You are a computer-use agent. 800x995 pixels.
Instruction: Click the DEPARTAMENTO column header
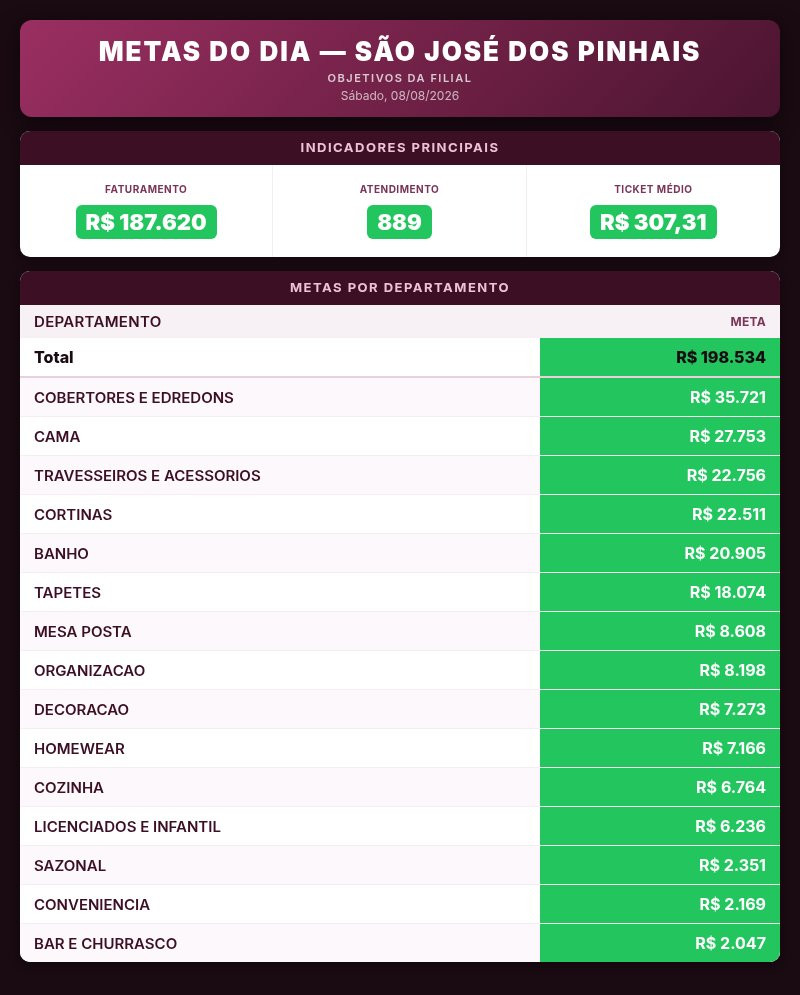98,322
